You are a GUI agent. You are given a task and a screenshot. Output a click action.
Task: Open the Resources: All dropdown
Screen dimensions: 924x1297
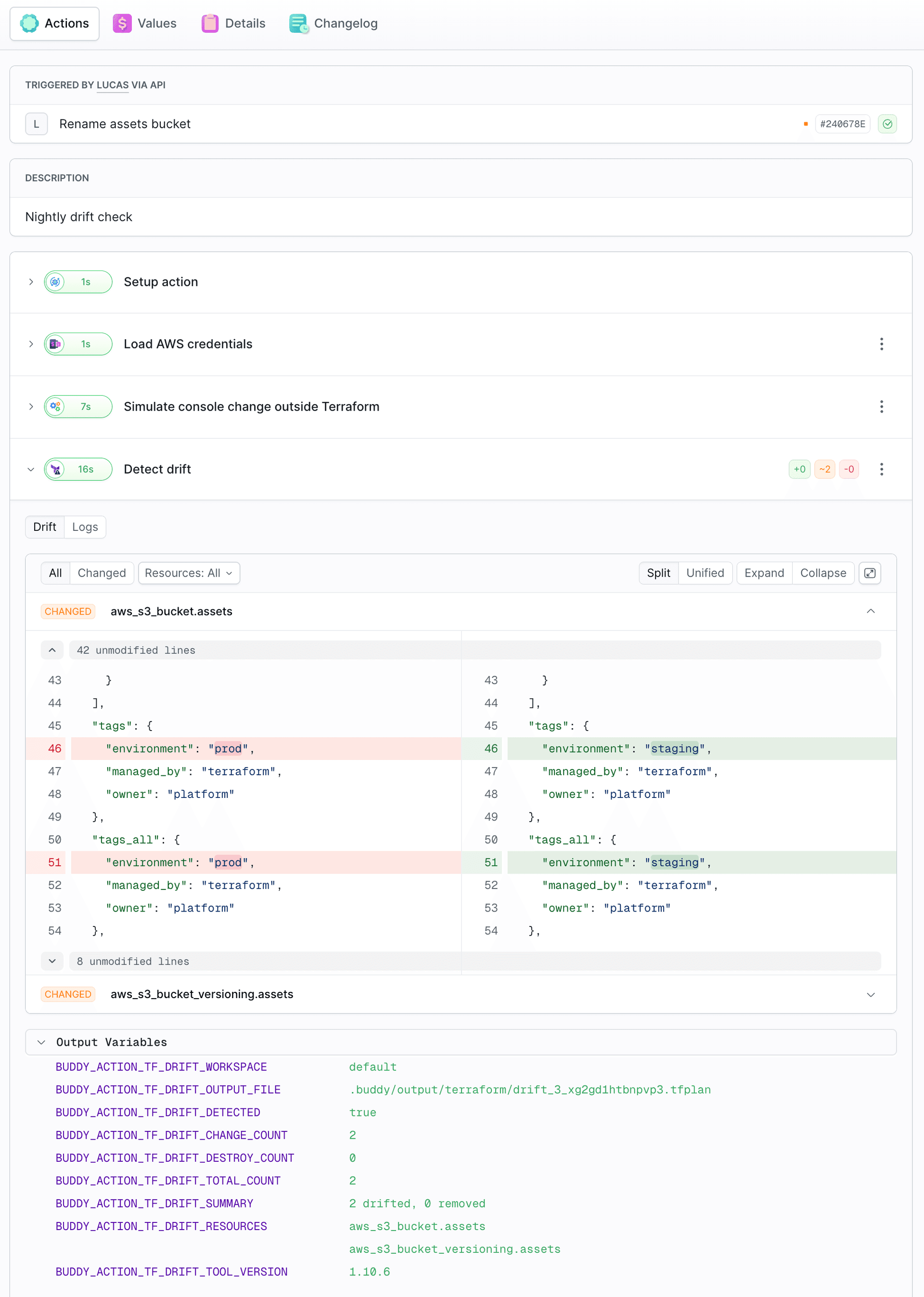click(x=189, y=573)
